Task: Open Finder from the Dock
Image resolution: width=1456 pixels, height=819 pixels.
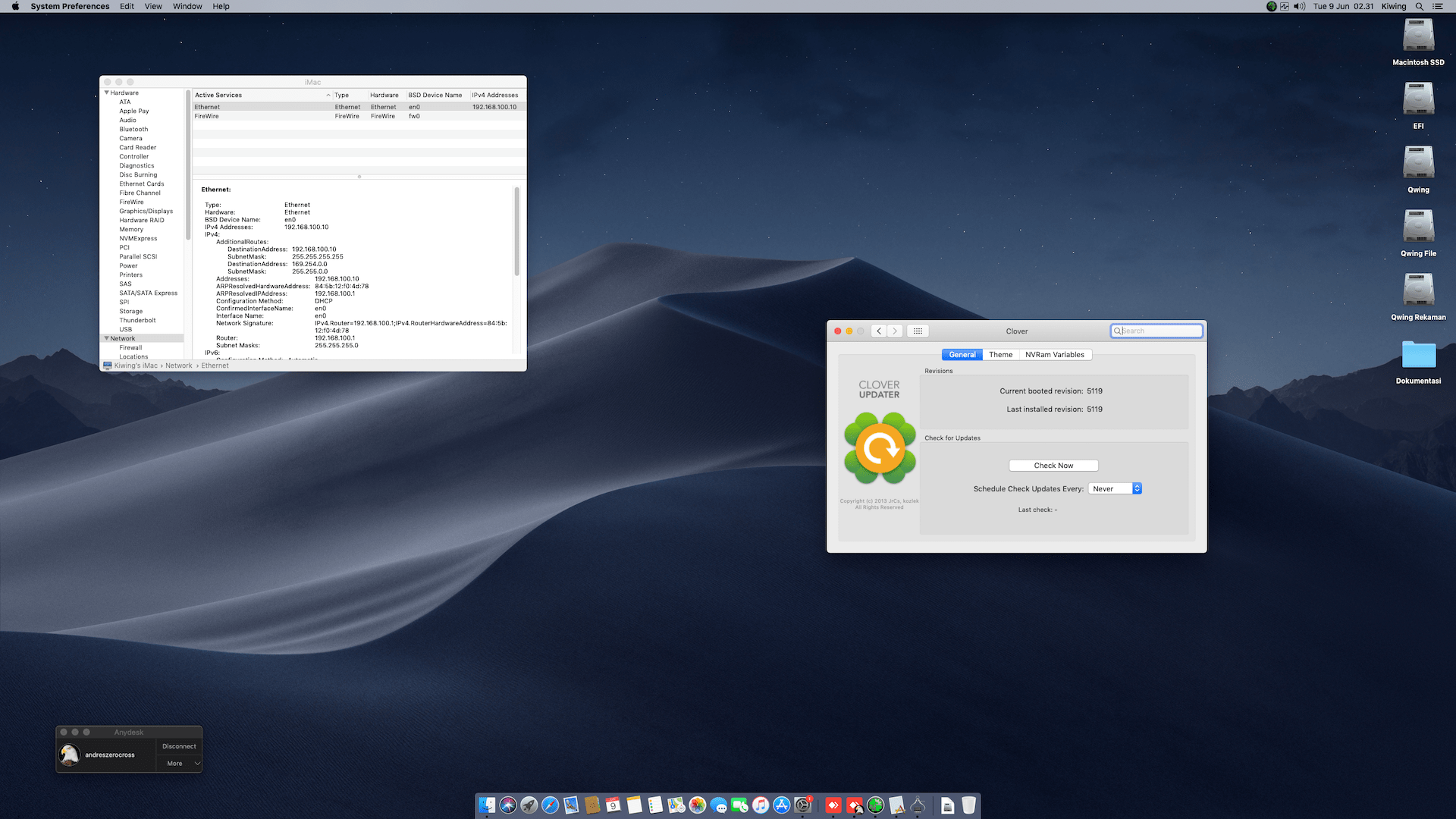Action: 487,805
